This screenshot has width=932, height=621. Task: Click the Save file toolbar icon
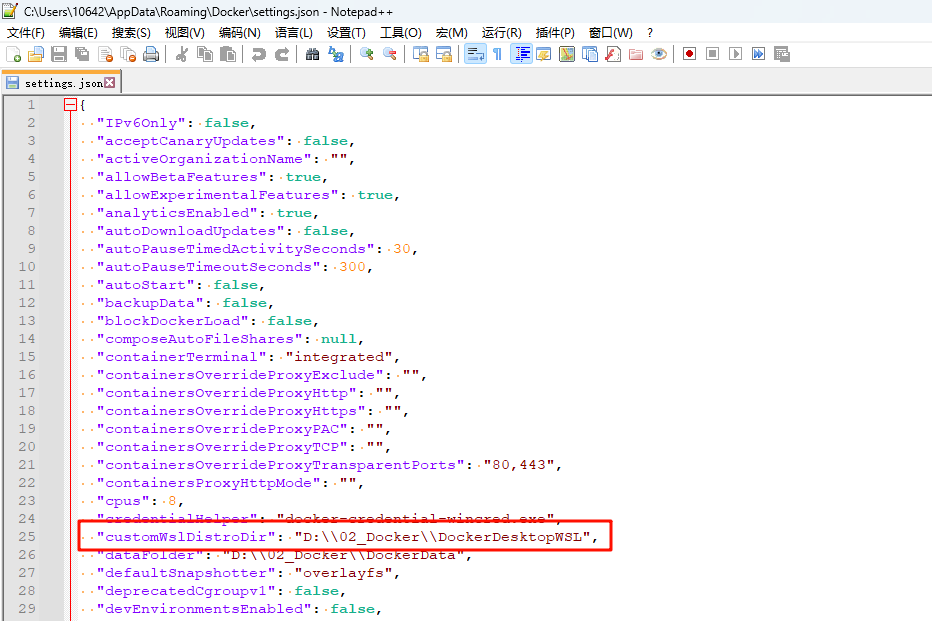[x=58, y=54]
